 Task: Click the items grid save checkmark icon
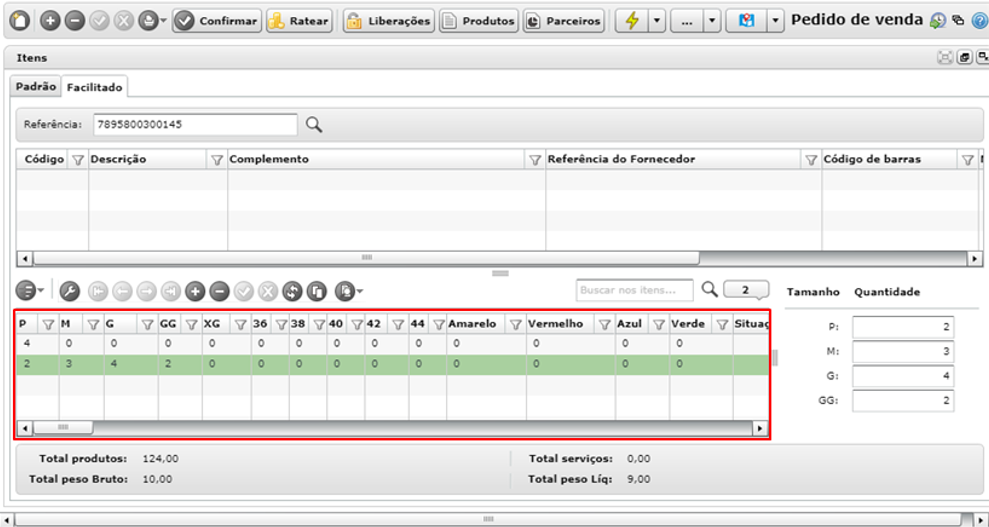point(243,291)
